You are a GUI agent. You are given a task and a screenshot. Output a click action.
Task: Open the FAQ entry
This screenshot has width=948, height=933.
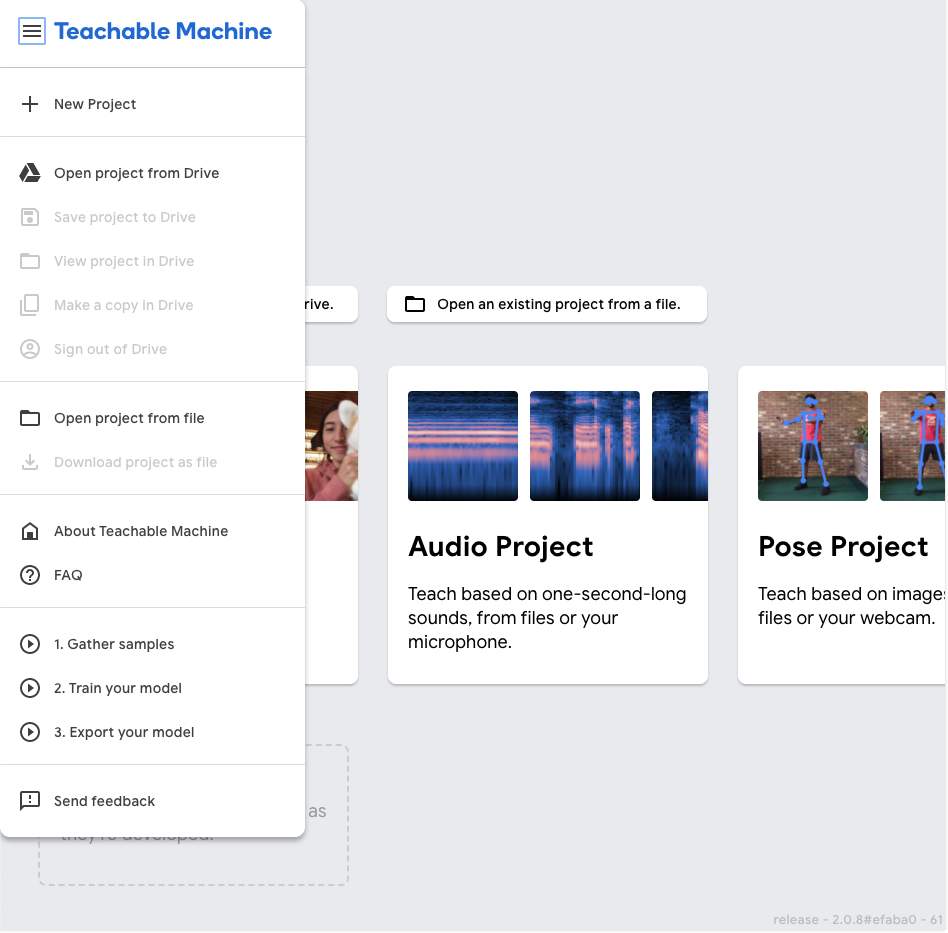(x=68, y=575)
